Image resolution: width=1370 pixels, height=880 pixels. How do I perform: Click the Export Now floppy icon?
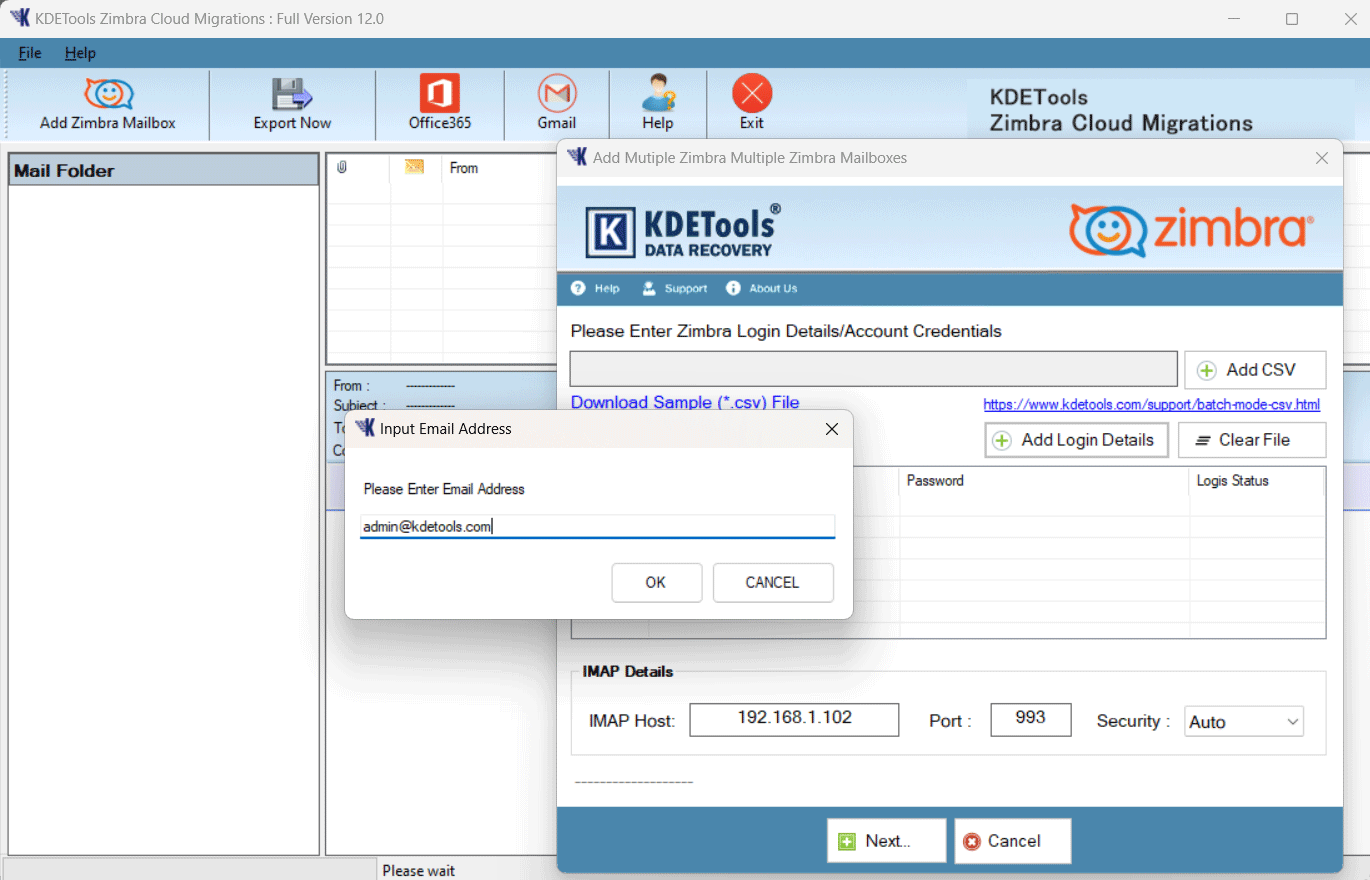pos(292,94)
